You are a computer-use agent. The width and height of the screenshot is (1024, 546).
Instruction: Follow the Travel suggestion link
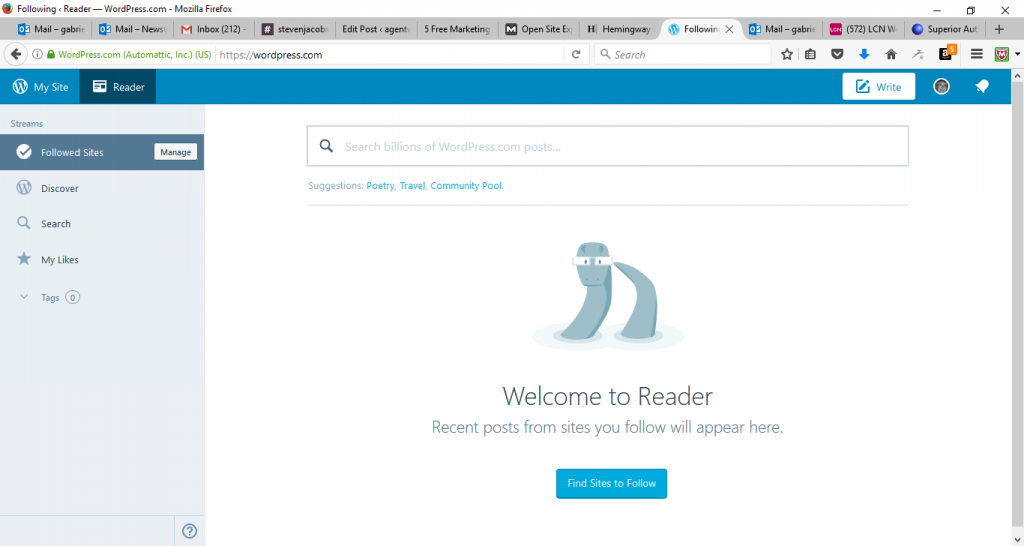412,185
